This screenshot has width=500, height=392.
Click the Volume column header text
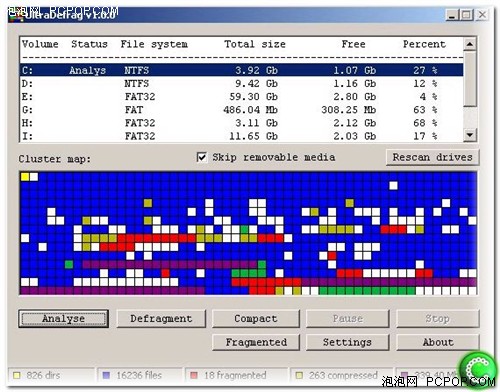click(40, 44)
